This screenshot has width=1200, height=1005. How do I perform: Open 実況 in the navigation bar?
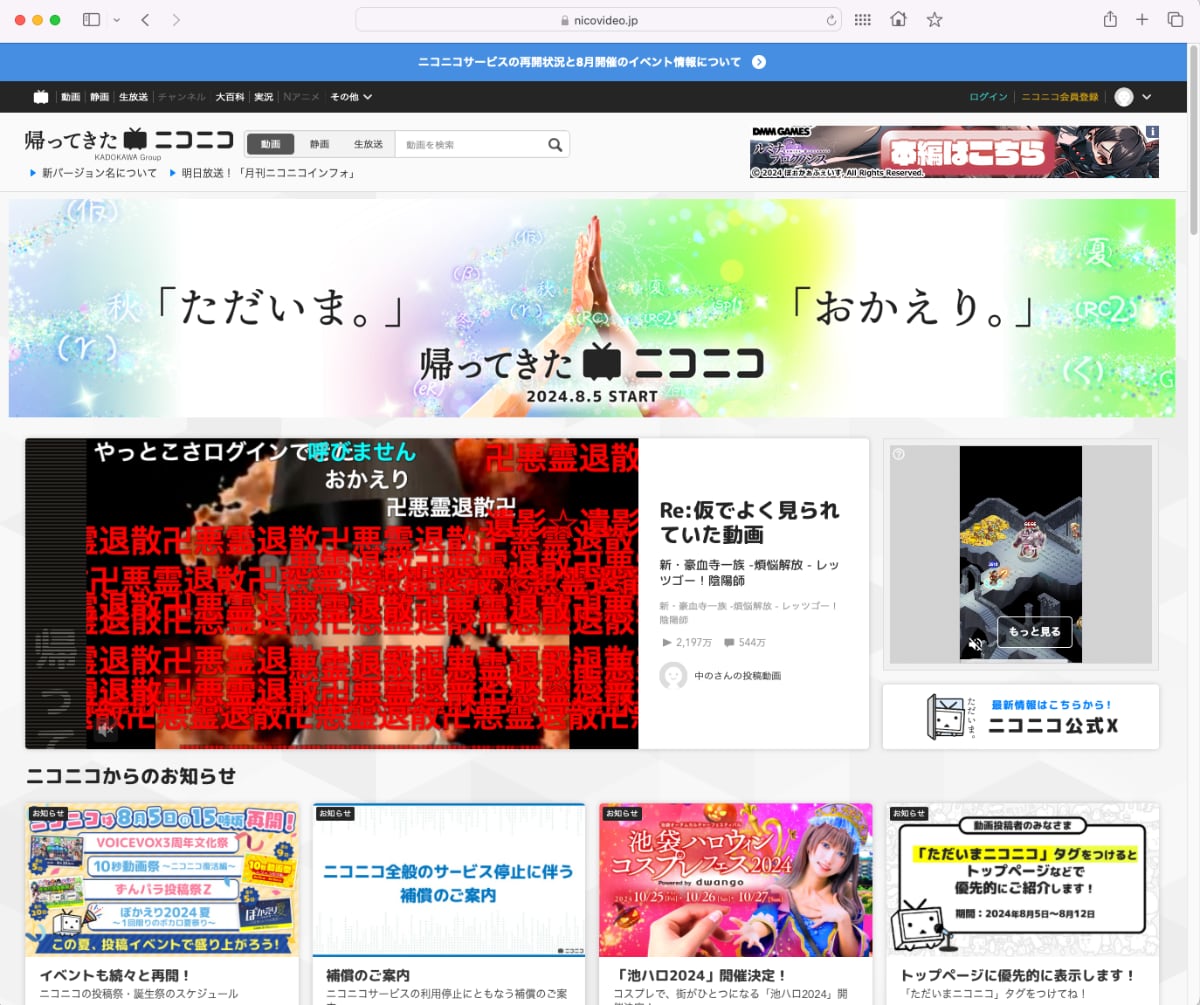tap(263, 97)
